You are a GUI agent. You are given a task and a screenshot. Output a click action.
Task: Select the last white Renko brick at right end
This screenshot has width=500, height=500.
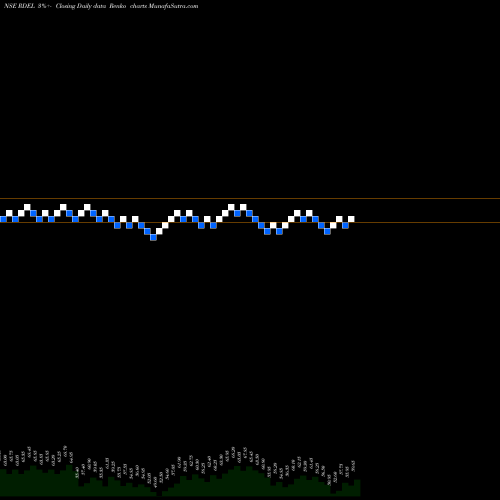point(351,219)
